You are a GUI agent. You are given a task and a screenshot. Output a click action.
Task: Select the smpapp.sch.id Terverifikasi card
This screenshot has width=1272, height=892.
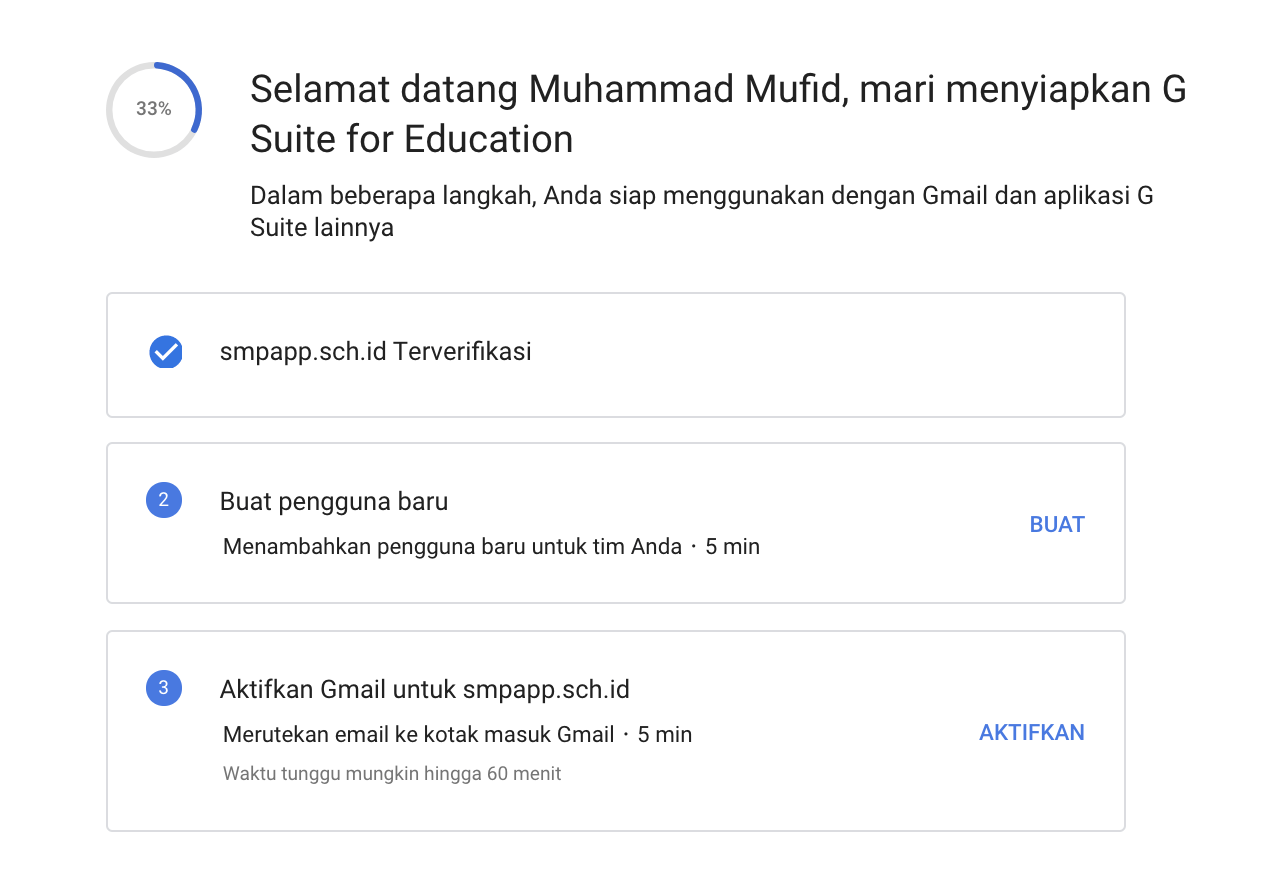(x=615, y=354)
